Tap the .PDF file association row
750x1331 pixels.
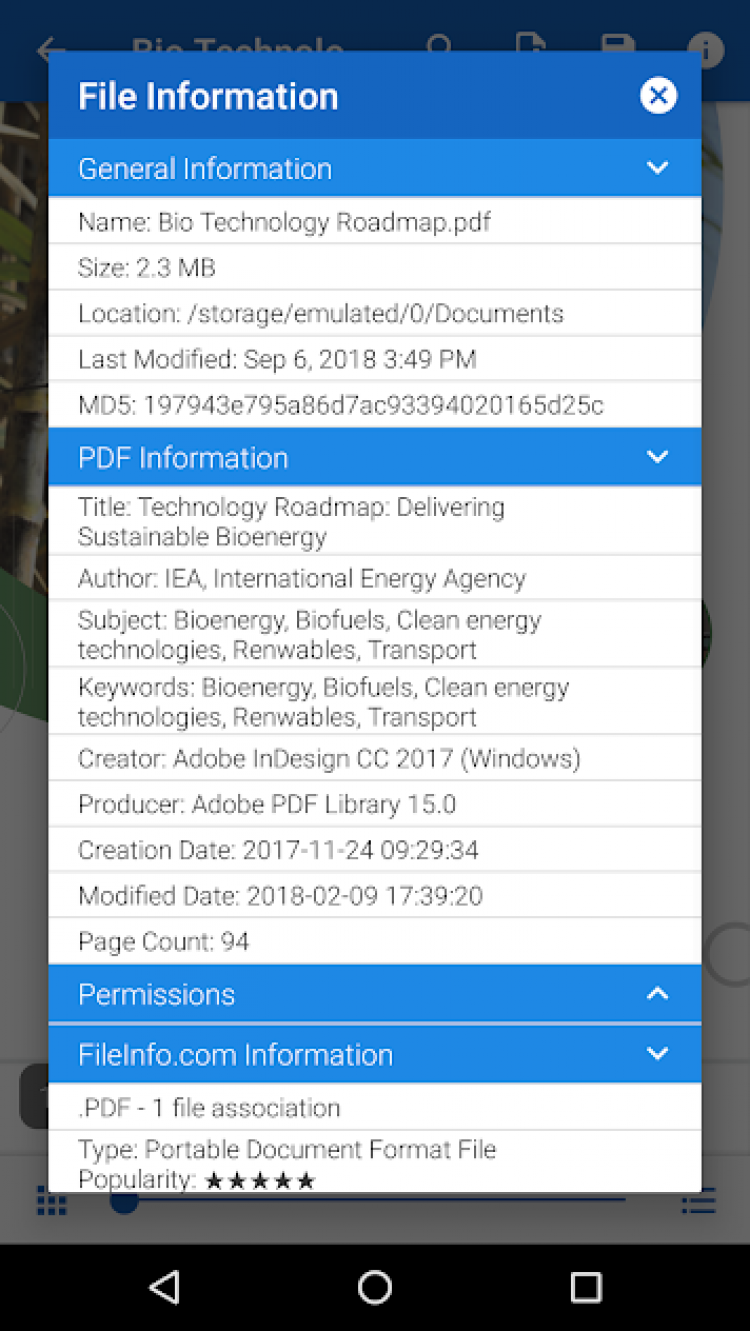(x=209, y=1107)
